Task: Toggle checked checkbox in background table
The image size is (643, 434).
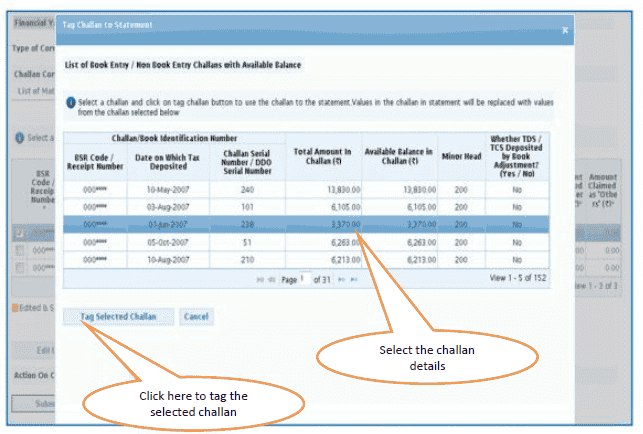Action: click(20, 234)
